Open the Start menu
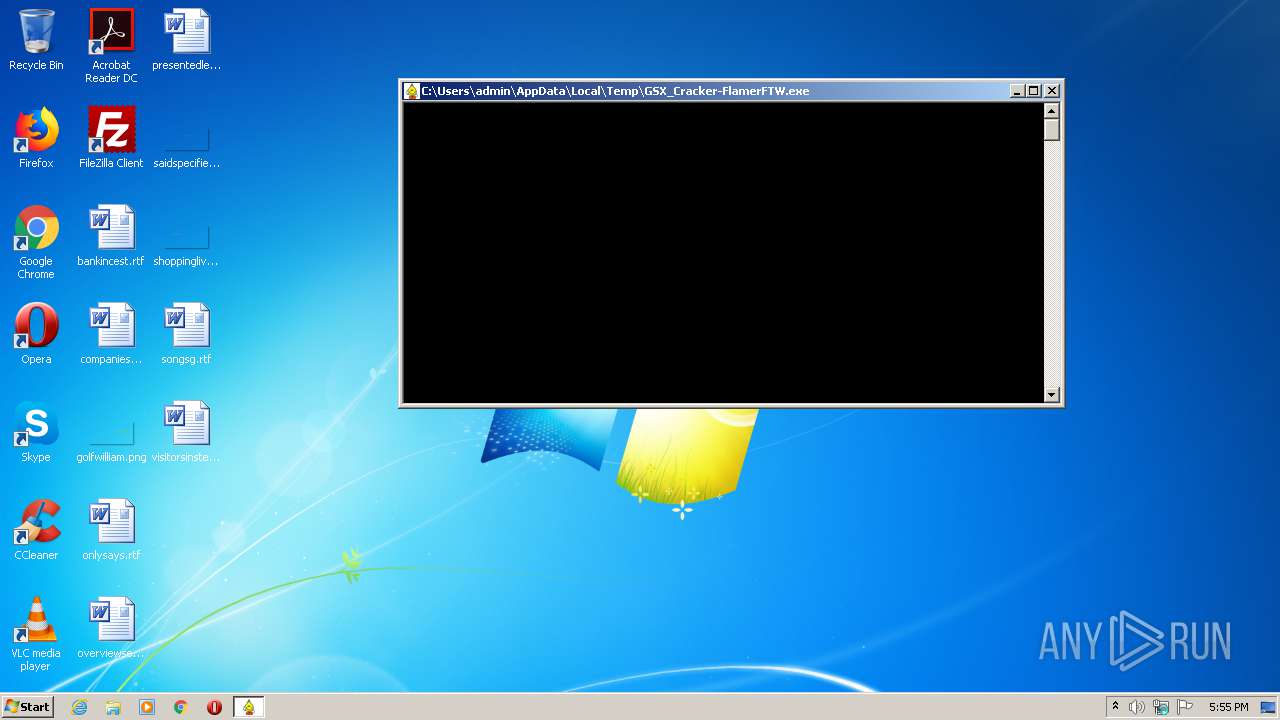The image size is (1280, 720). (x=27, y=707)
